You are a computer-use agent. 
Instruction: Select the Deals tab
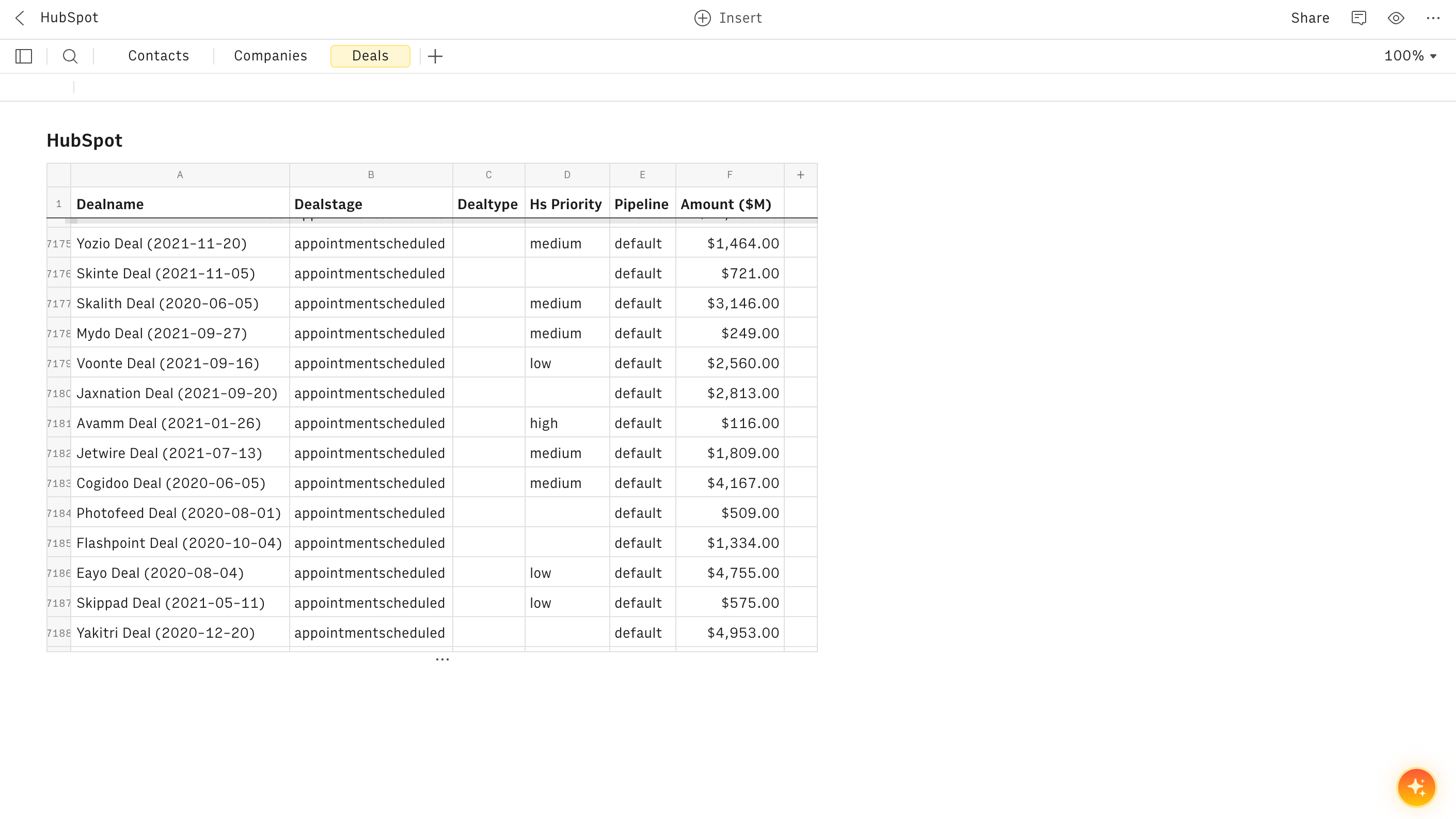(x=370, y=56)
